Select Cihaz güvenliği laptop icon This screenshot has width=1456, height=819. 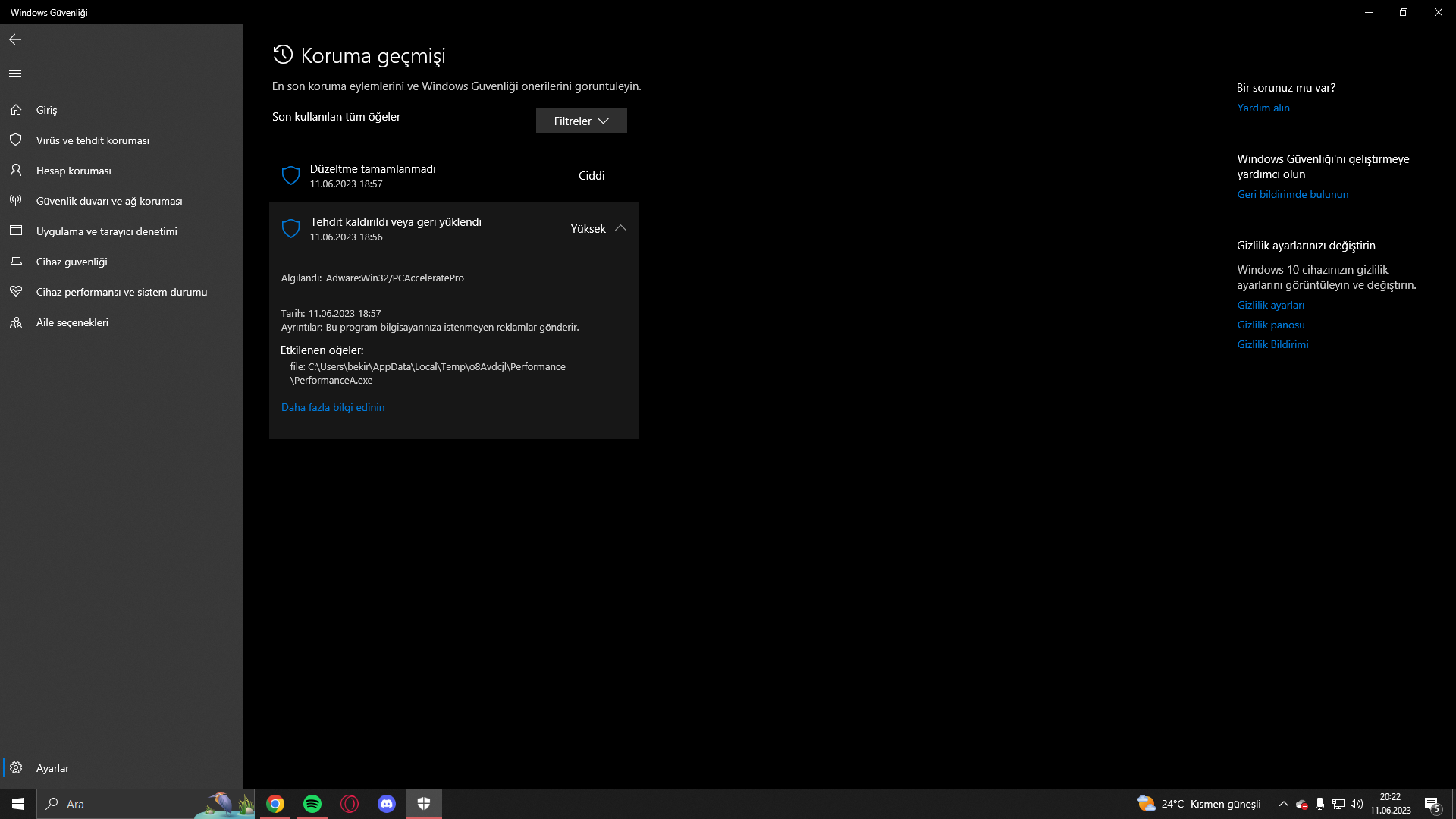(x=16, y=262)
